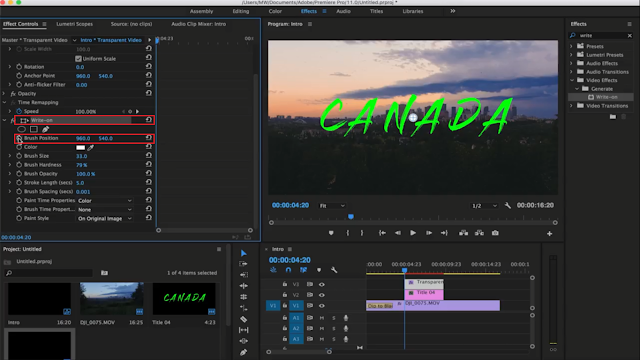Uncheck the Uniform Scale checkbox

click(78, 58)
